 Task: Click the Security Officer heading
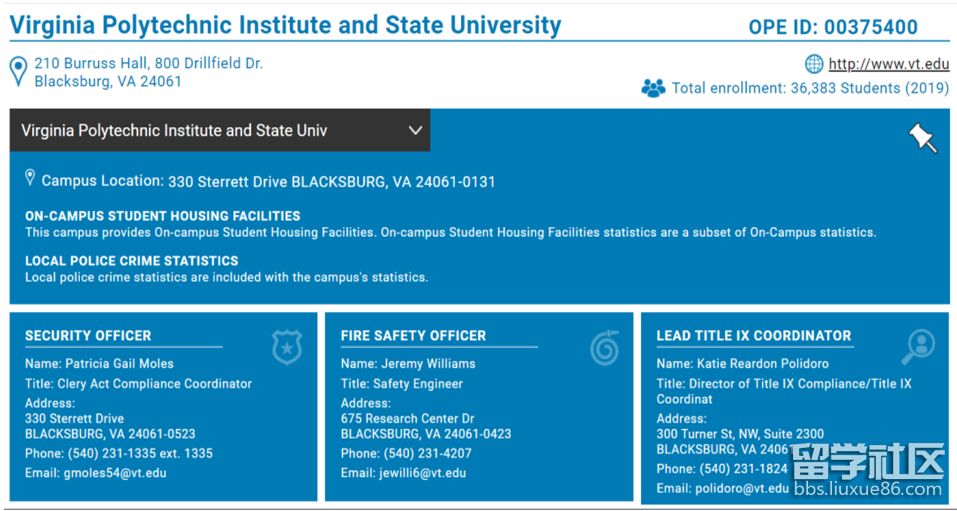(x=88, y=336)
